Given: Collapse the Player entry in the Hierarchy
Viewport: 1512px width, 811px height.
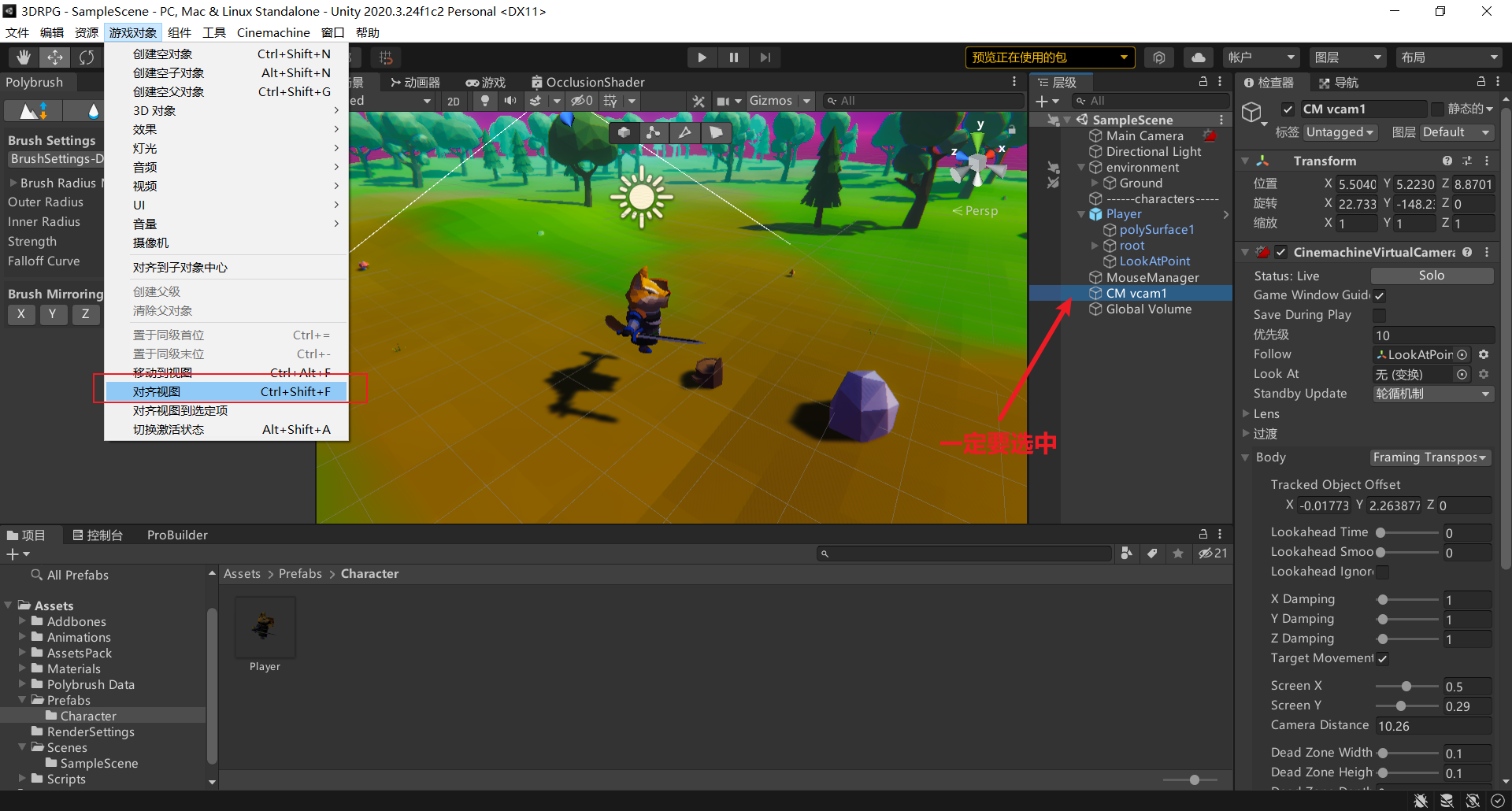Looking at the screenshot, I should coord(1080,213).
